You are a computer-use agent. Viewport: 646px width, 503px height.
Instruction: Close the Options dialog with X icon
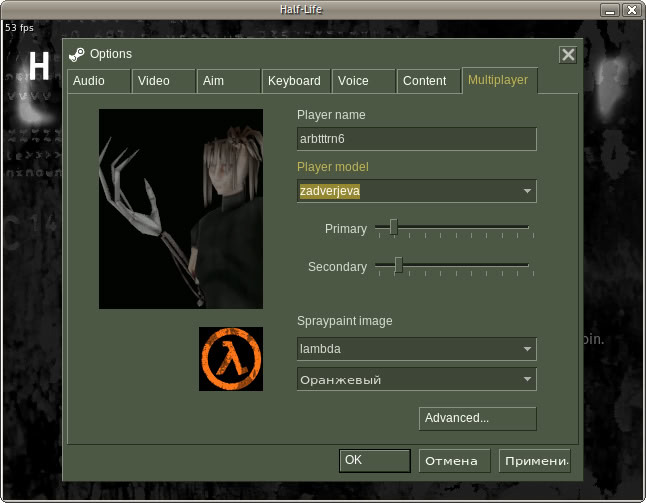(567, 54)
